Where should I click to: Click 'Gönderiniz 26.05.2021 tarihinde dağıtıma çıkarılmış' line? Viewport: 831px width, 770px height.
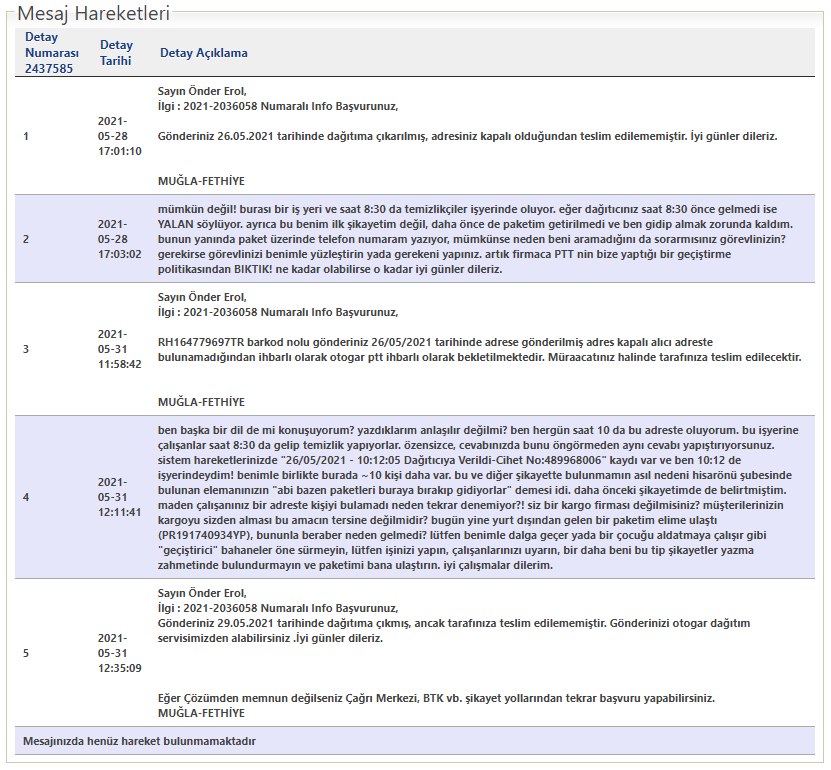[467, 136]
